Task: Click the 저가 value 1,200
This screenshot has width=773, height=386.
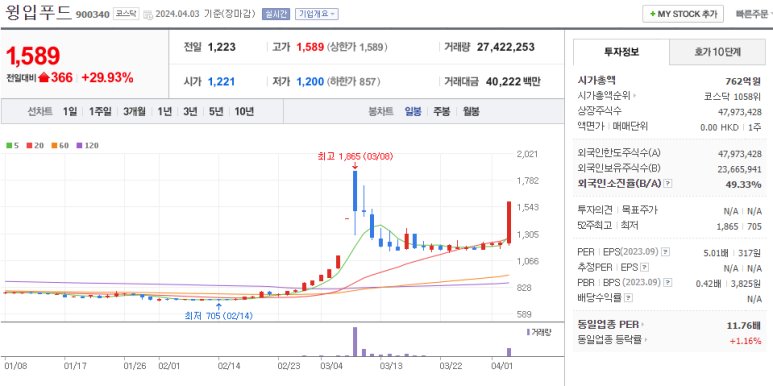Action: tap(310, 81)
